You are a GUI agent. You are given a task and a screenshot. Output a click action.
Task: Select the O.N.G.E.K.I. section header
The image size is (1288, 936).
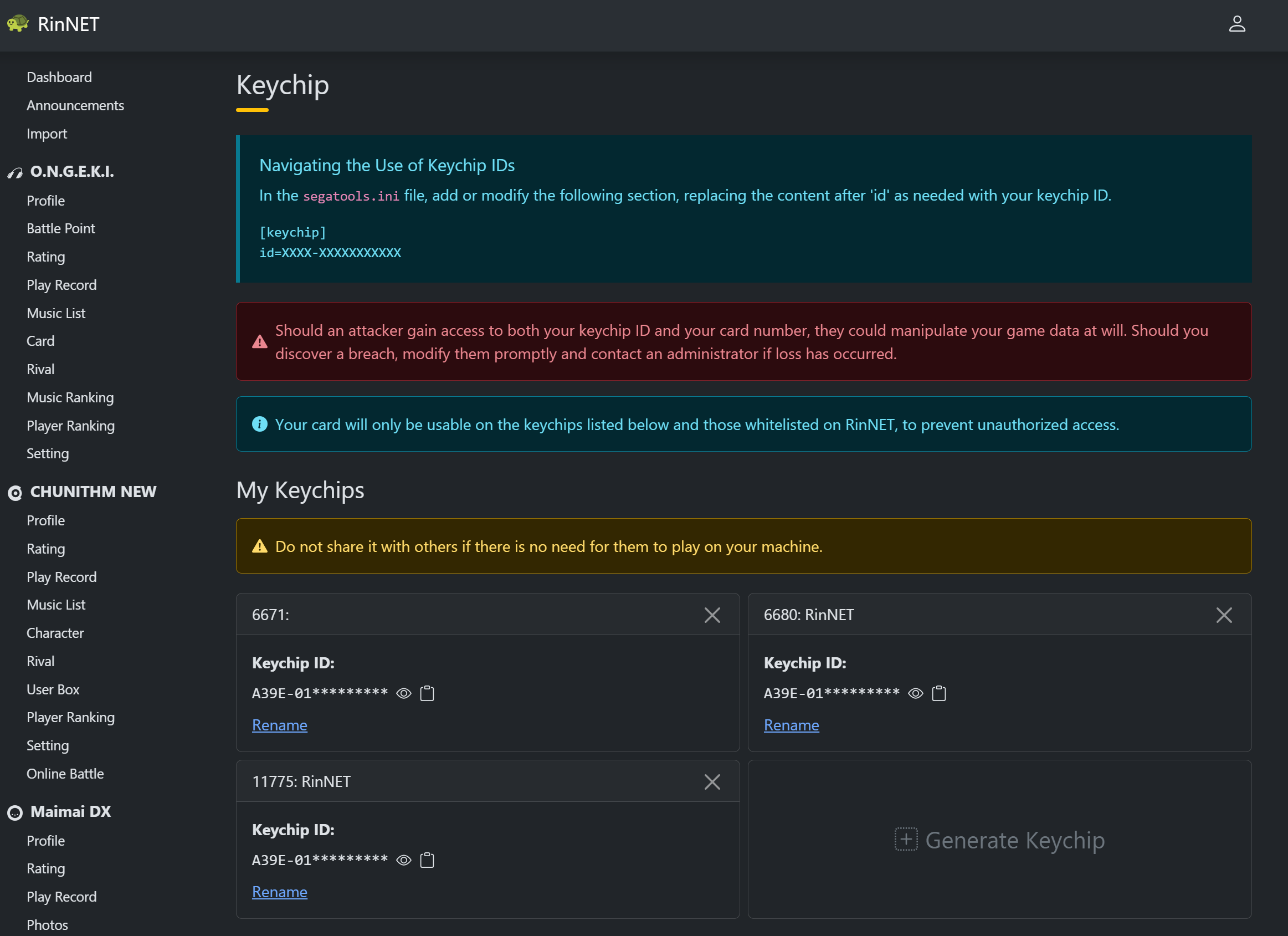[x=71, y=172]
